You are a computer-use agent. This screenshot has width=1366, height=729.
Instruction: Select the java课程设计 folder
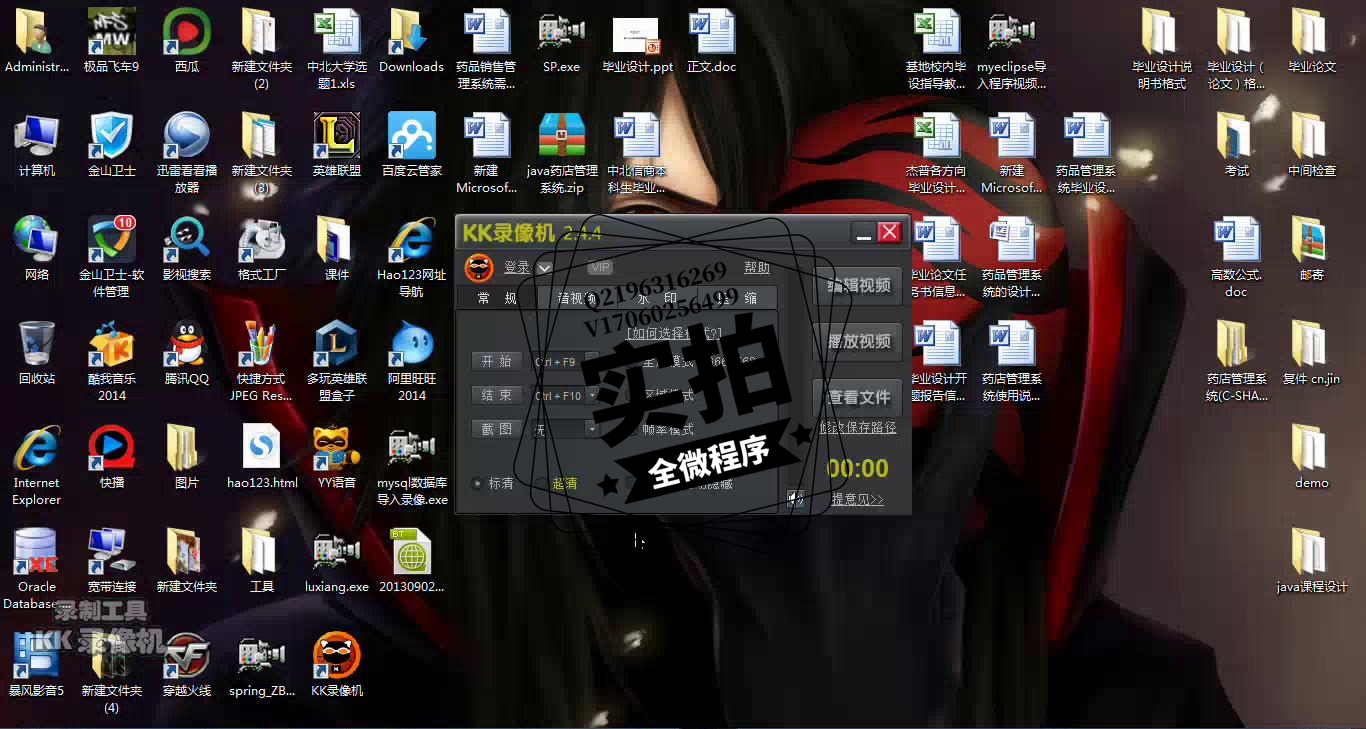click(1312, 561)
